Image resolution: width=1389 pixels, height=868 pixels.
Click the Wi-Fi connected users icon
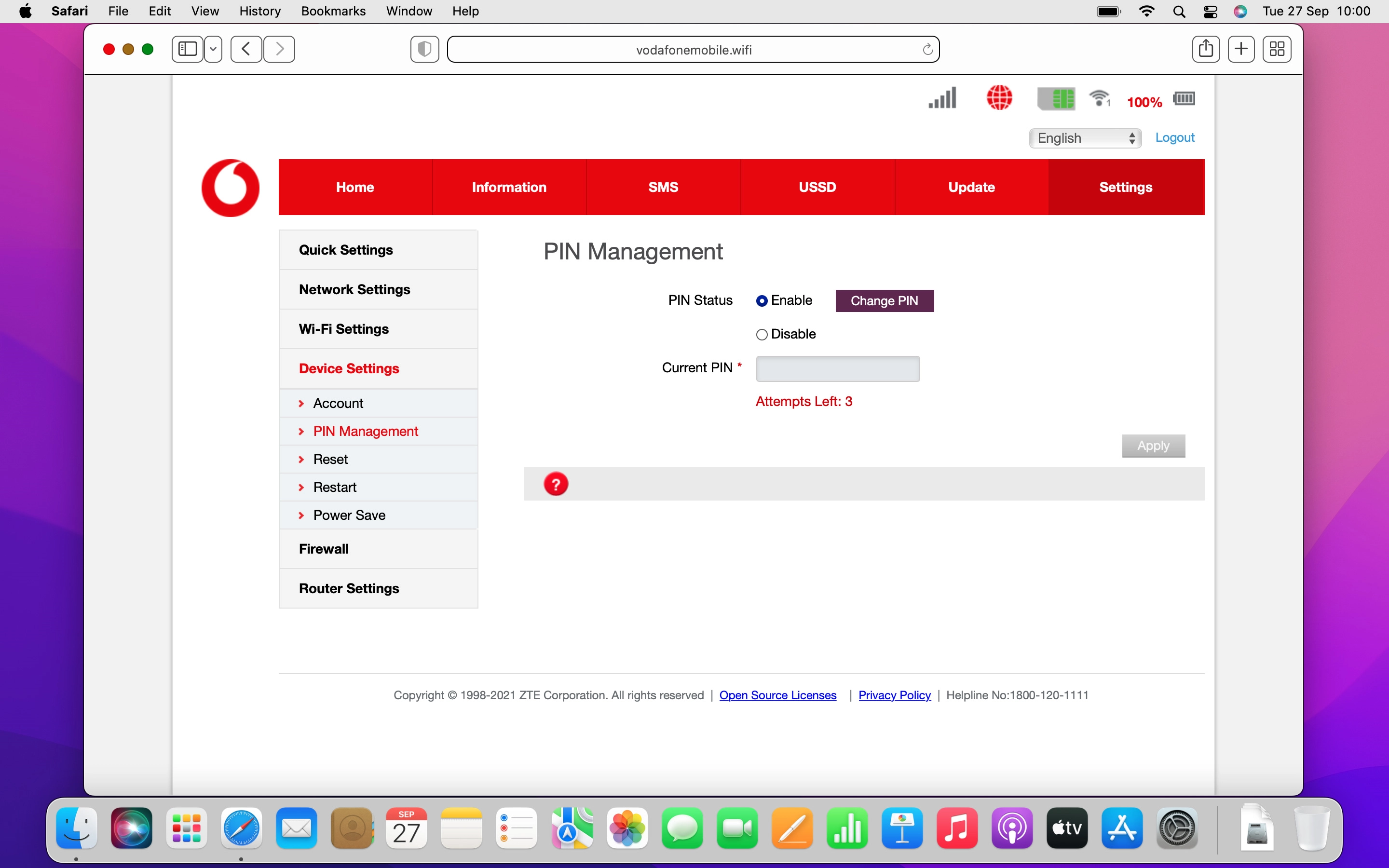click(1100, 99)
